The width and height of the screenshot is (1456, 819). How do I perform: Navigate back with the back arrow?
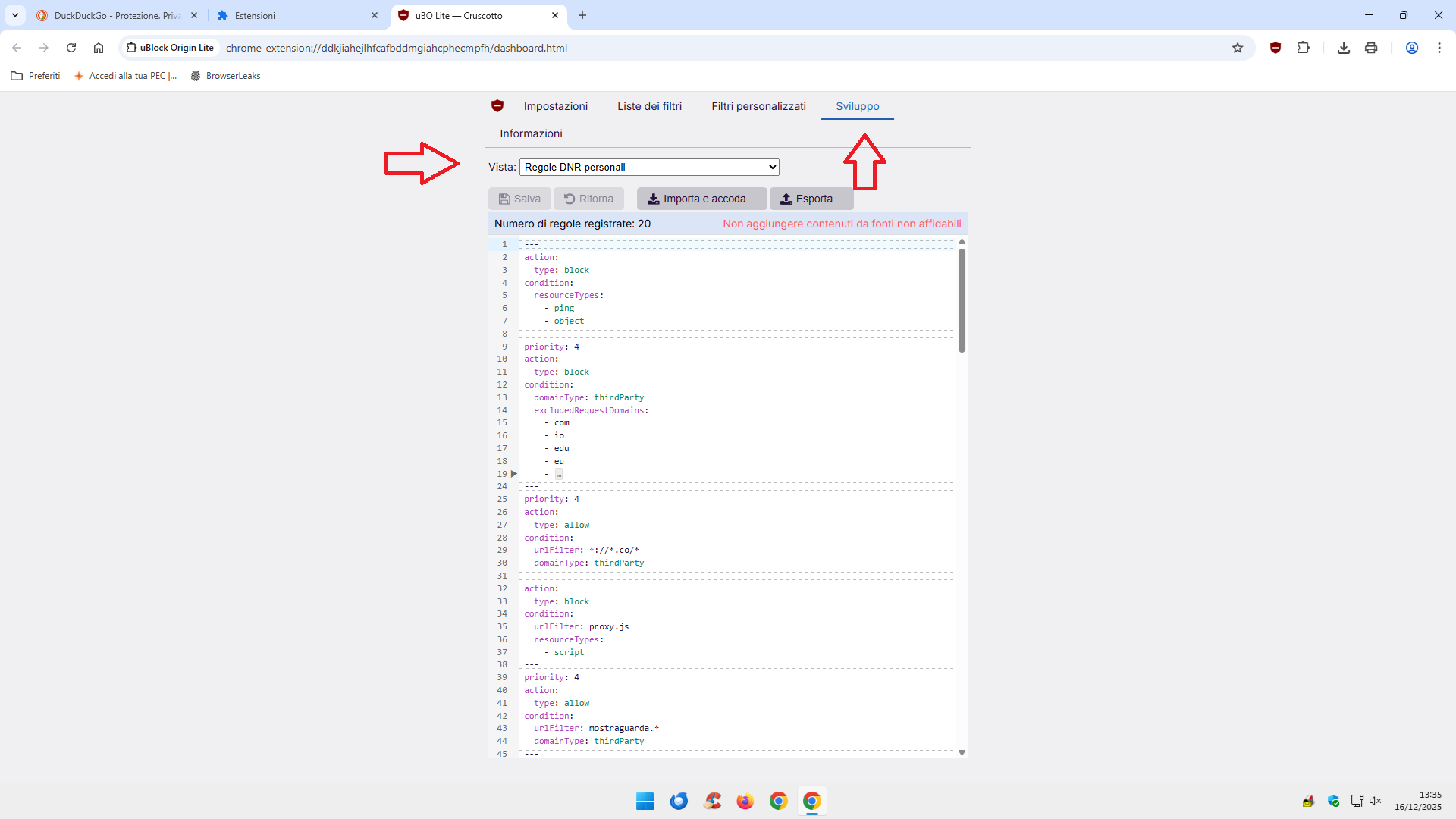tap(17, 48)
